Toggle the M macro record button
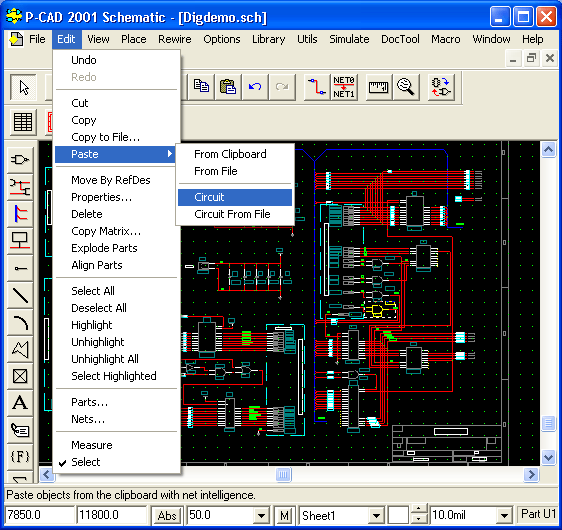This screenshot has width=562, height=530. click(284, 516)
